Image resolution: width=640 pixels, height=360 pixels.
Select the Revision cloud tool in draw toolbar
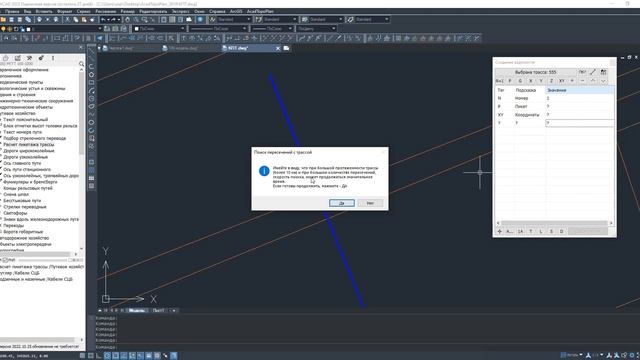(91, 106)
